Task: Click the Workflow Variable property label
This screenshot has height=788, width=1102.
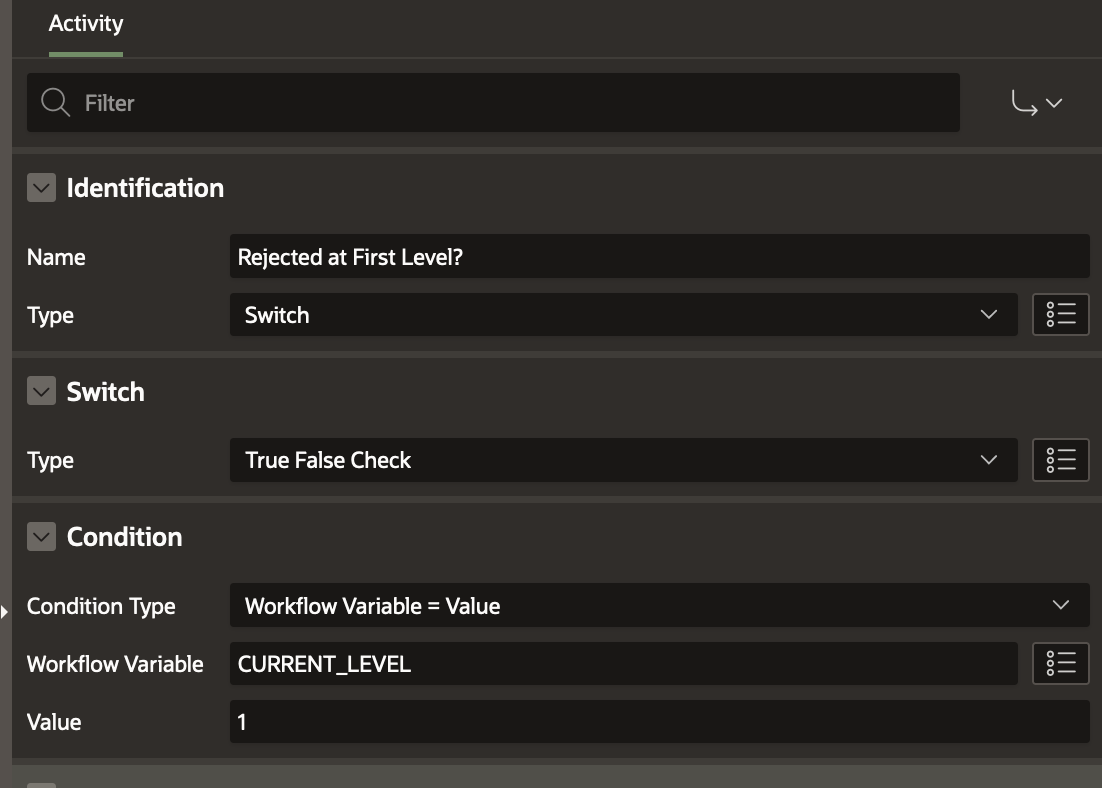Action: click(115, 664)
